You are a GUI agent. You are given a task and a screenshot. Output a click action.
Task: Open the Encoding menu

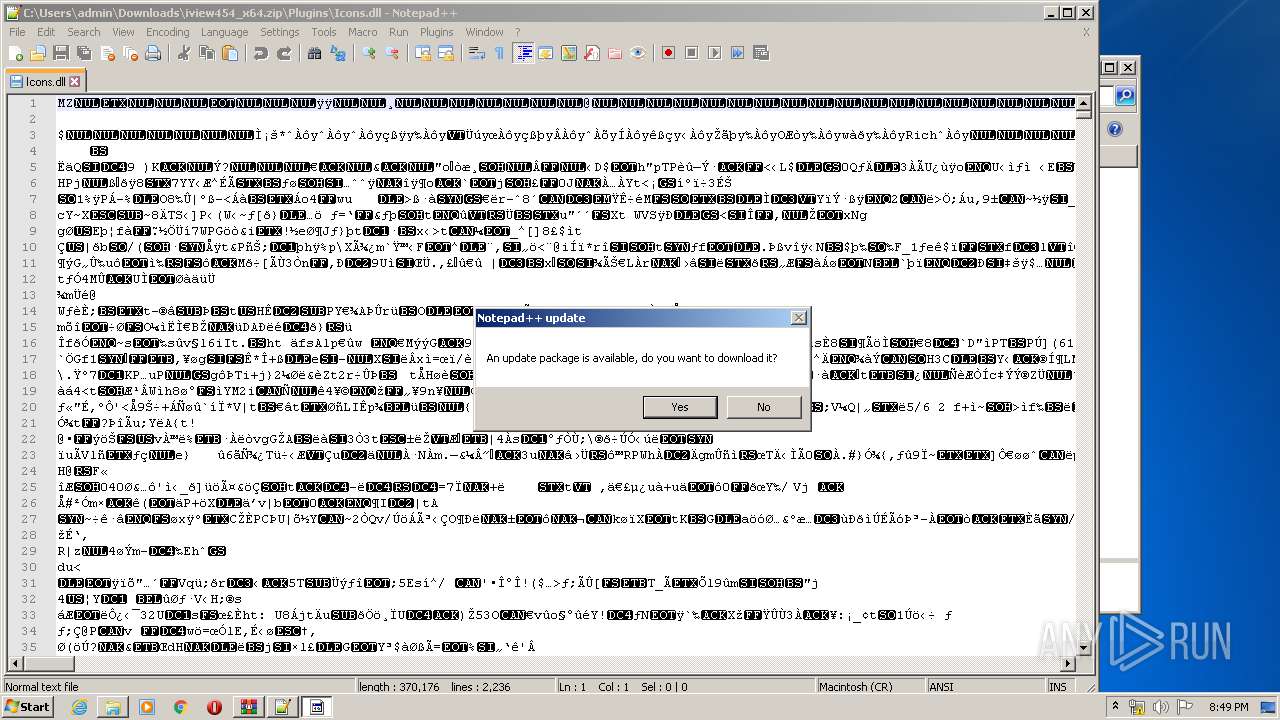coord(167,32)
